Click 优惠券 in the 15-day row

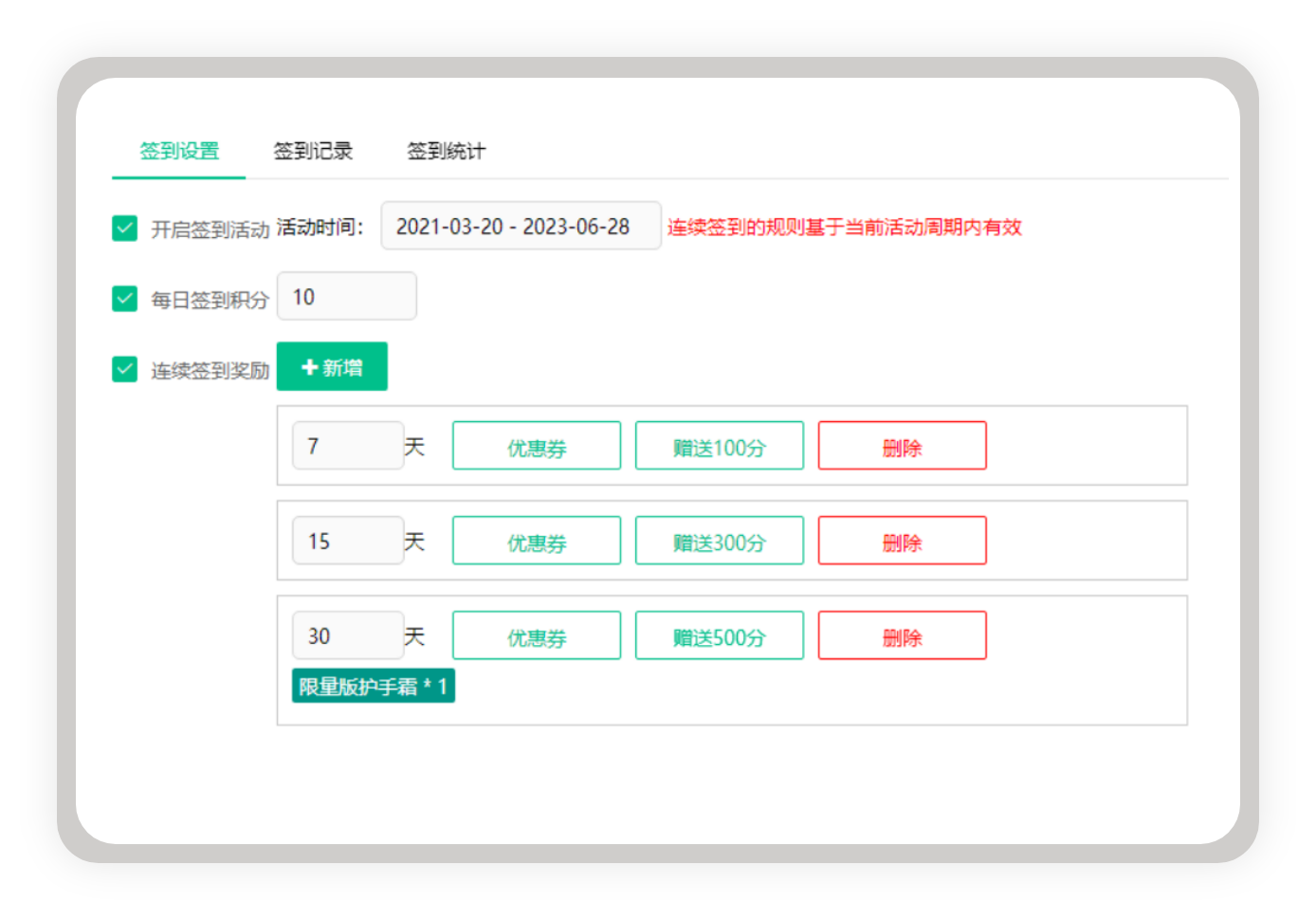tap(536, 541)
